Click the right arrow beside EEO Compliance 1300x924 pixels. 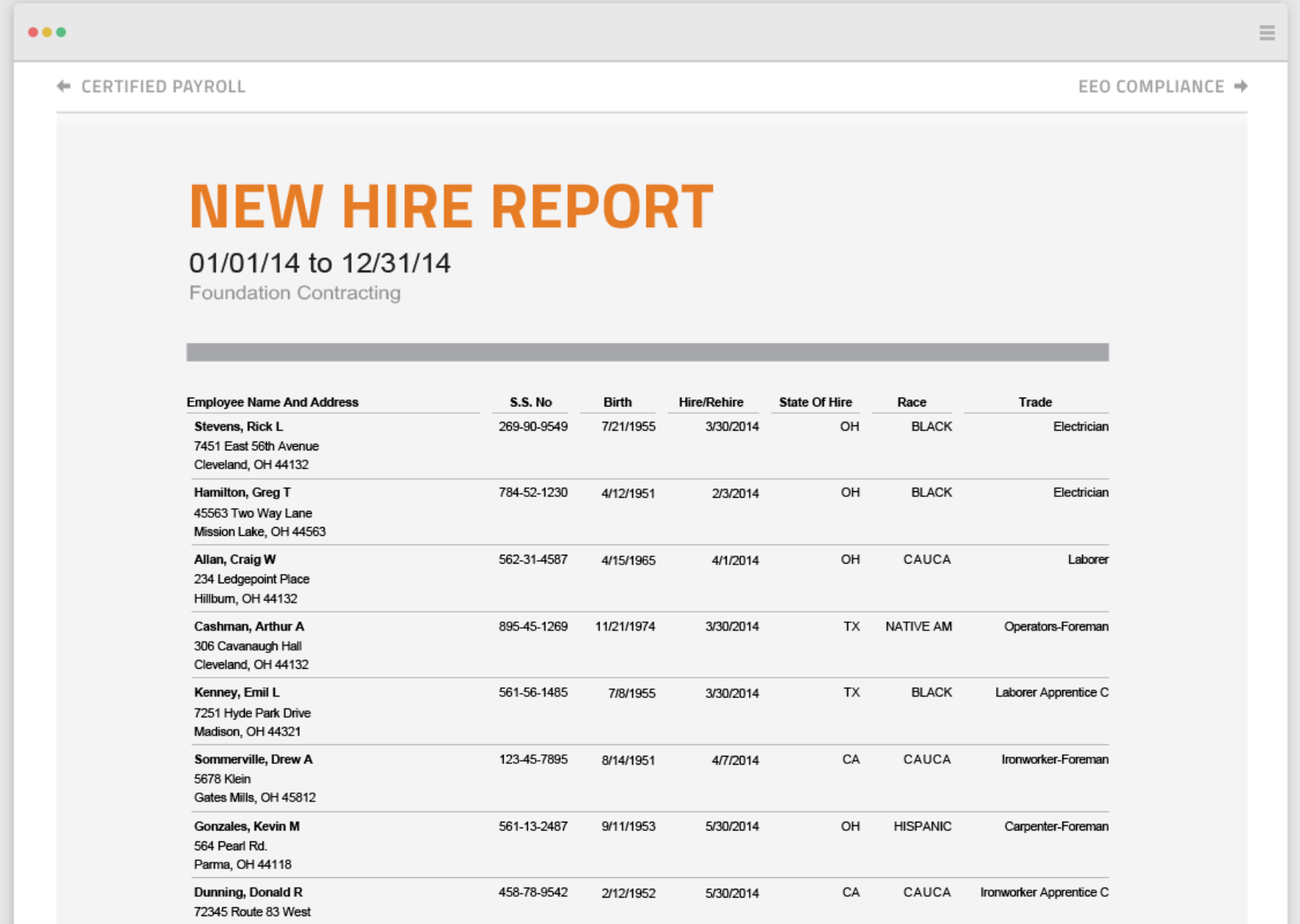click(x=1241, y=86)
